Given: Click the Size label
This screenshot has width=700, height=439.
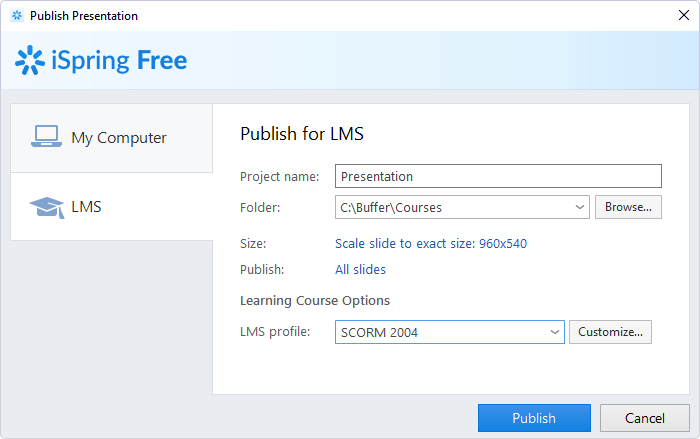Looking at the screenshot, I should click(253, 243).
